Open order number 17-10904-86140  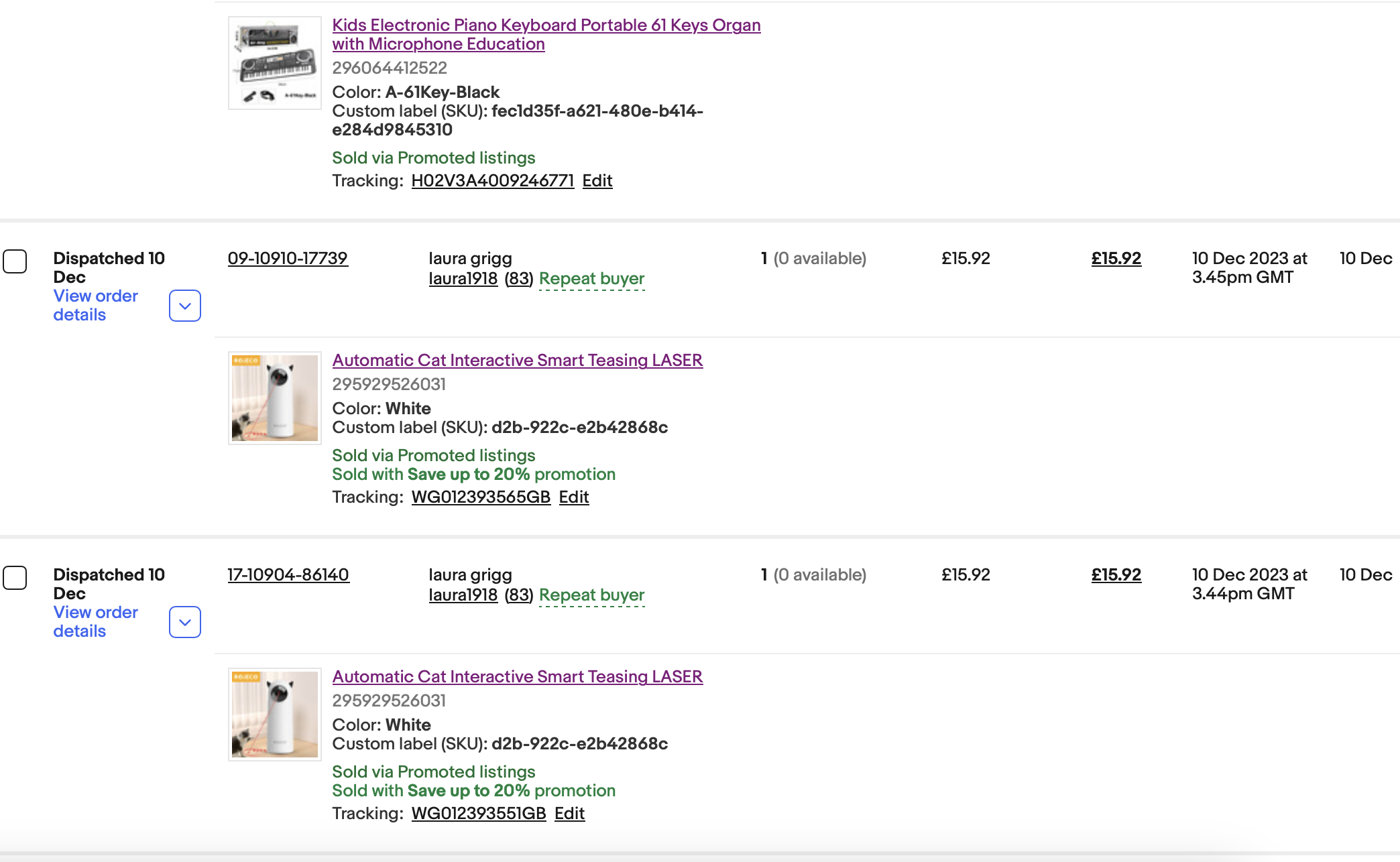(x=288, y=575)
